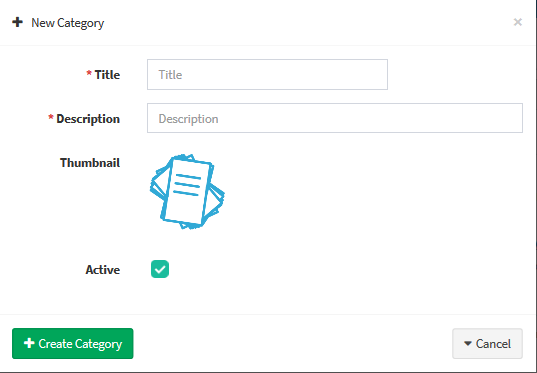Focus the Description input box
Viewport: 537px width, 373px height.
(335, 118)
